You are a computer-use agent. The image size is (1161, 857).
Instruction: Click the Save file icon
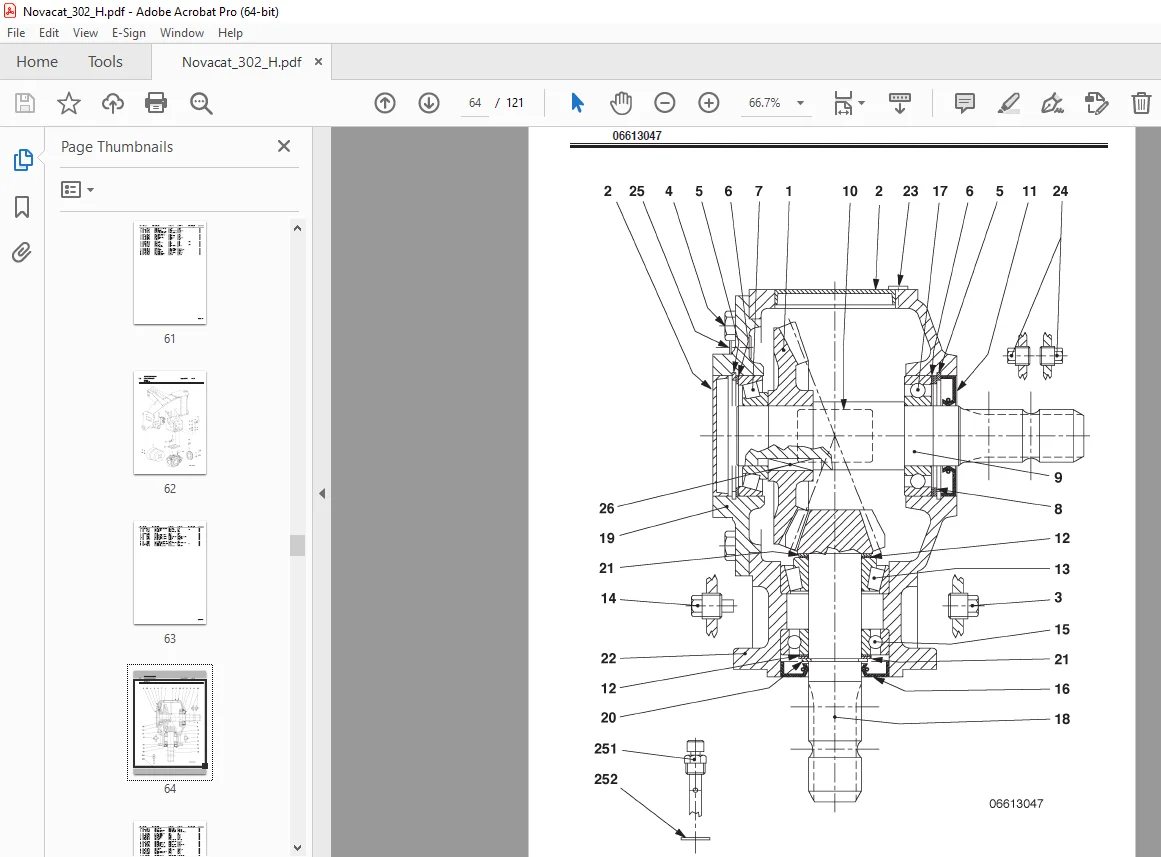pos(25,103)
